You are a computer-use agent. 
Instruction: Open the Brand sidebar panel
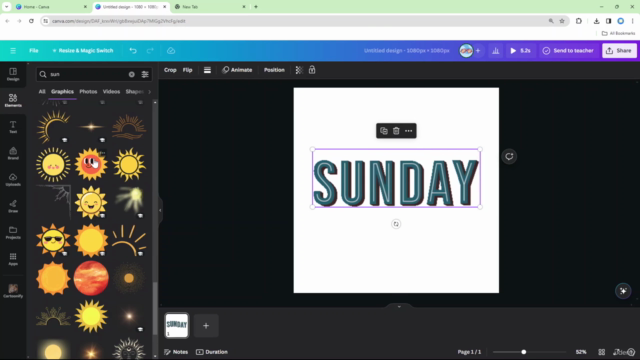click(x=13, y=153)
